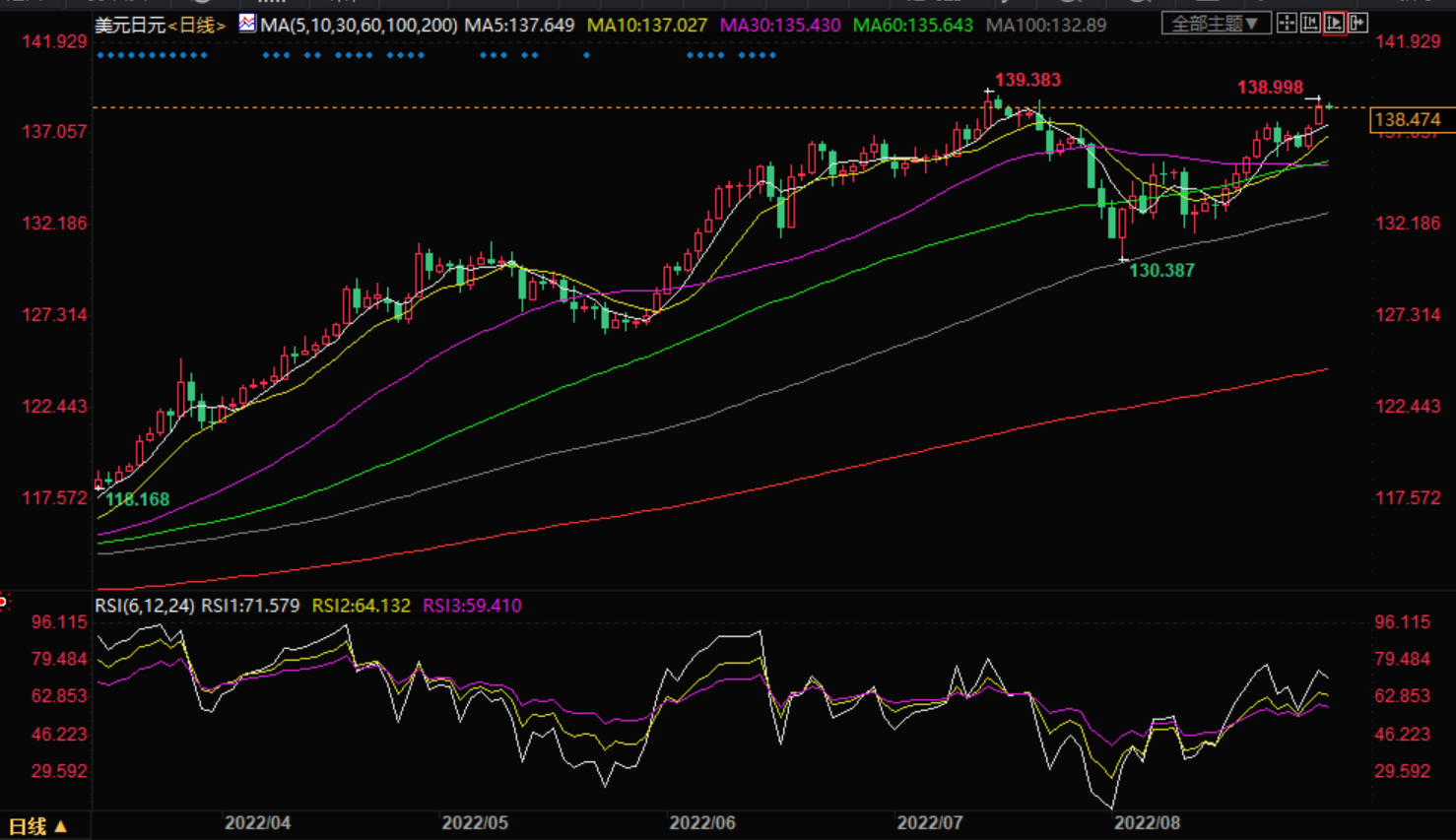Click the MA indicator chart icon
This screenshot has height=840, width=1456.
tap(246, 23)
